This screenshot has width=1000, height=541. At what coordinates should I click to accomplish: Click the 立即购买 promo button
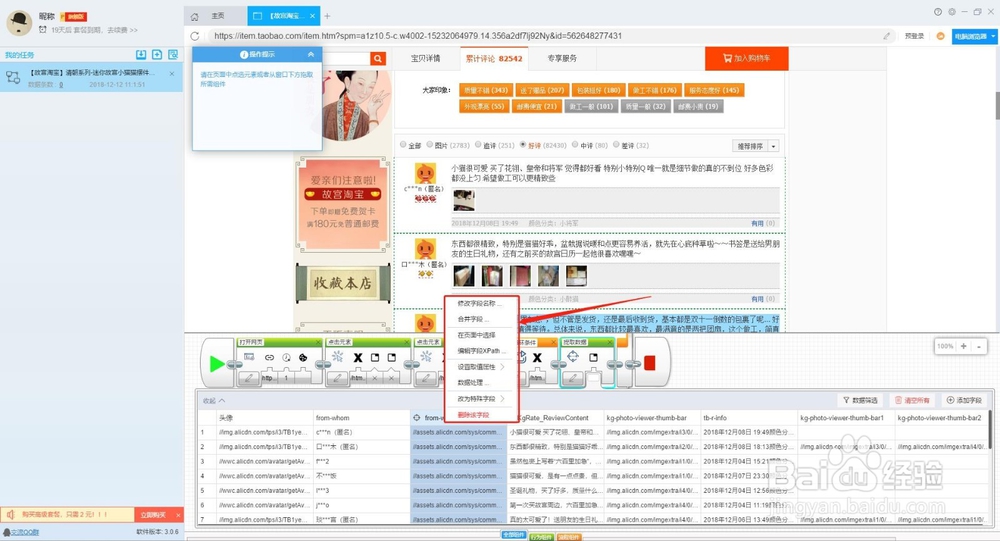point(153,514)
